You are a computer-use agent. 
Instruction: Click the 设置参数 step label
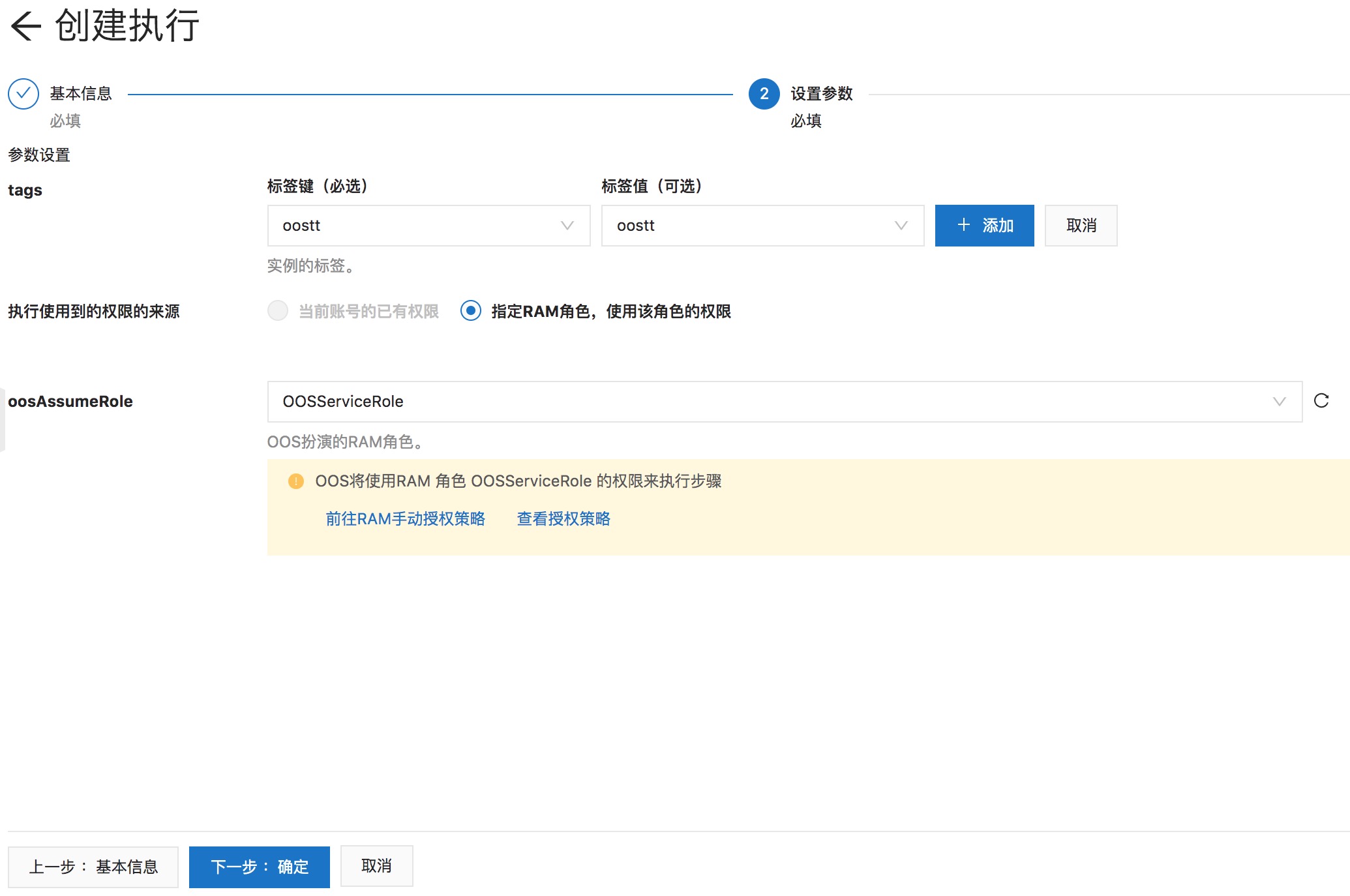click(x=822, y=94)
